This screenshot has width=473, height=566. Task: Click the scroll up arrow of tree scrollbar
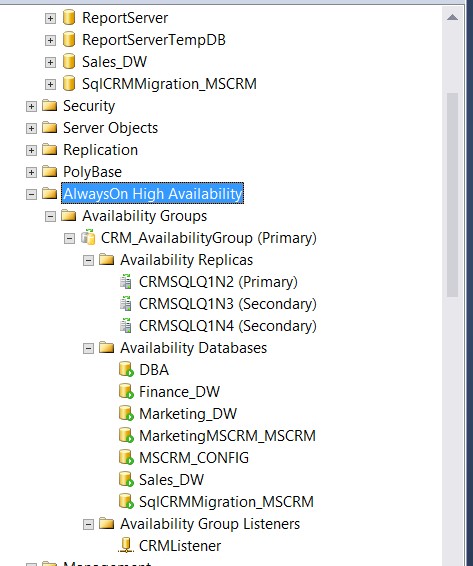(x=452, y=17)
